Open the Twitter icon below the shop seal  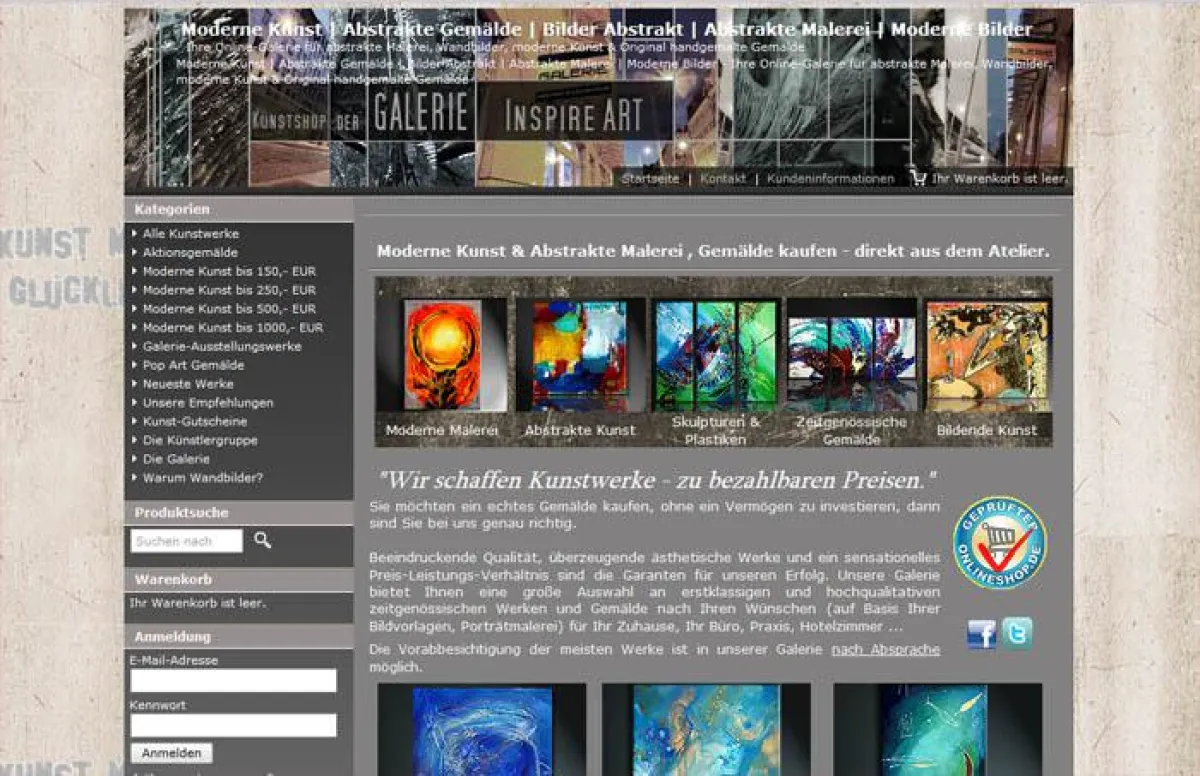1017,633
